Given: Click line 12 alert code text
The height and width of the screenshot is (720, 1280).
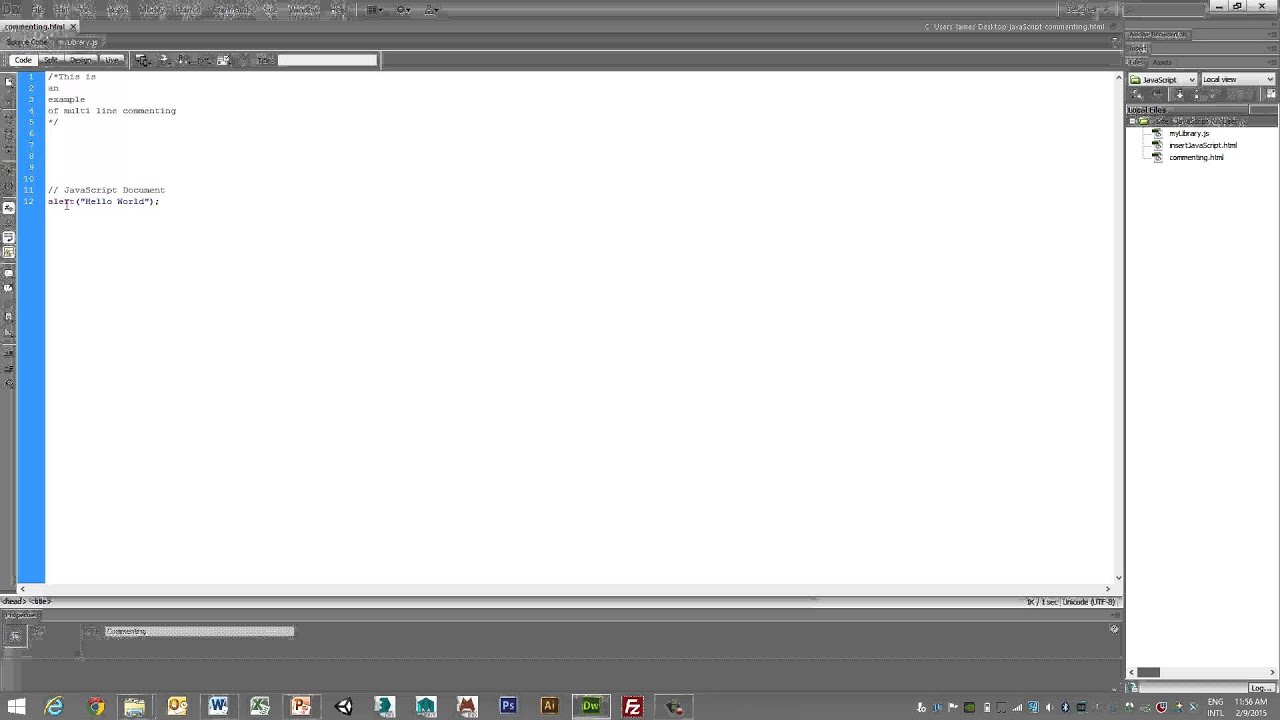Looking at the screenshot, I should click(103, 201).
